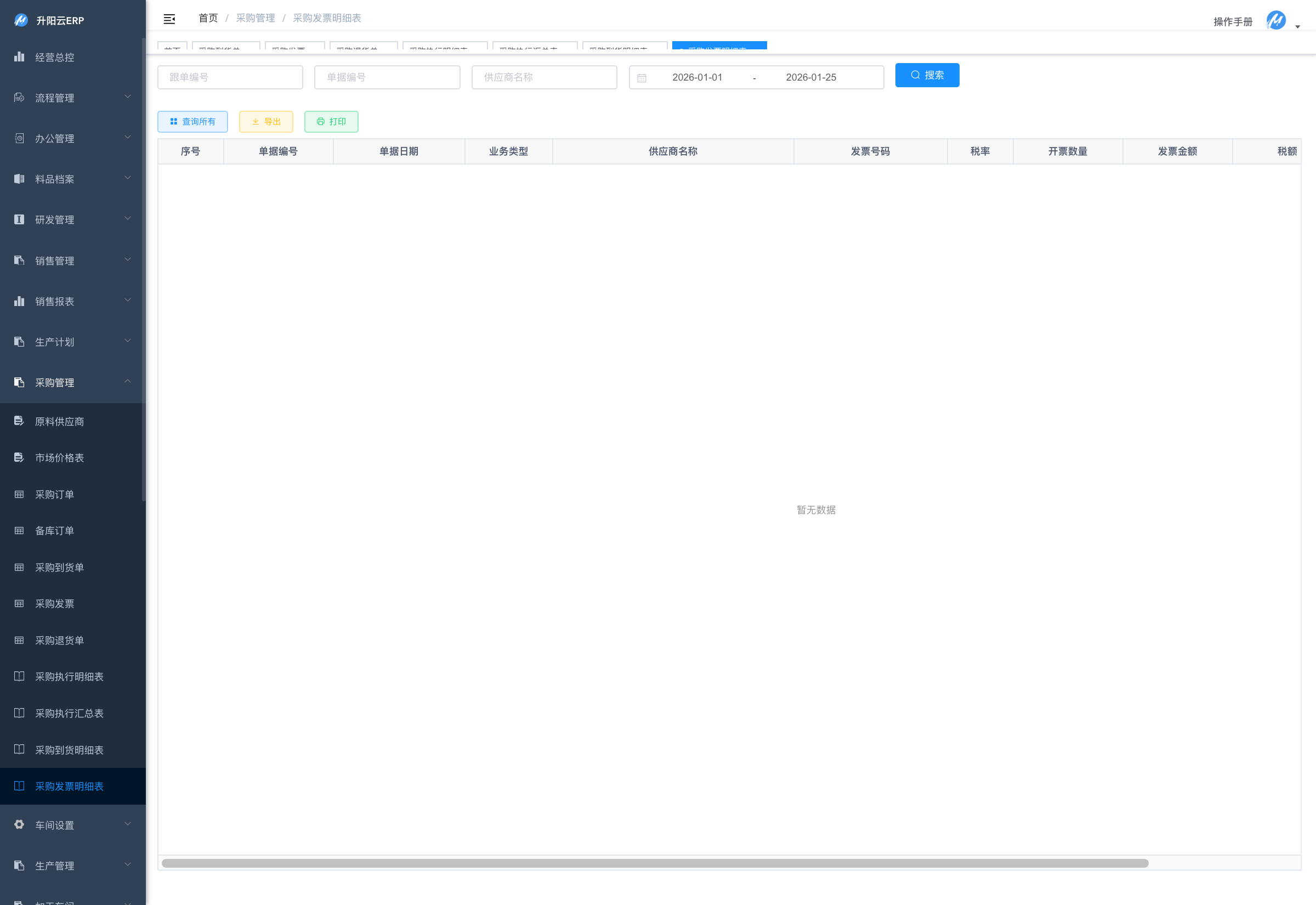Collapse the 采购管理 menu chevron
The width and height of the screenshot is (1316, 905).
[x=128, y=382]
